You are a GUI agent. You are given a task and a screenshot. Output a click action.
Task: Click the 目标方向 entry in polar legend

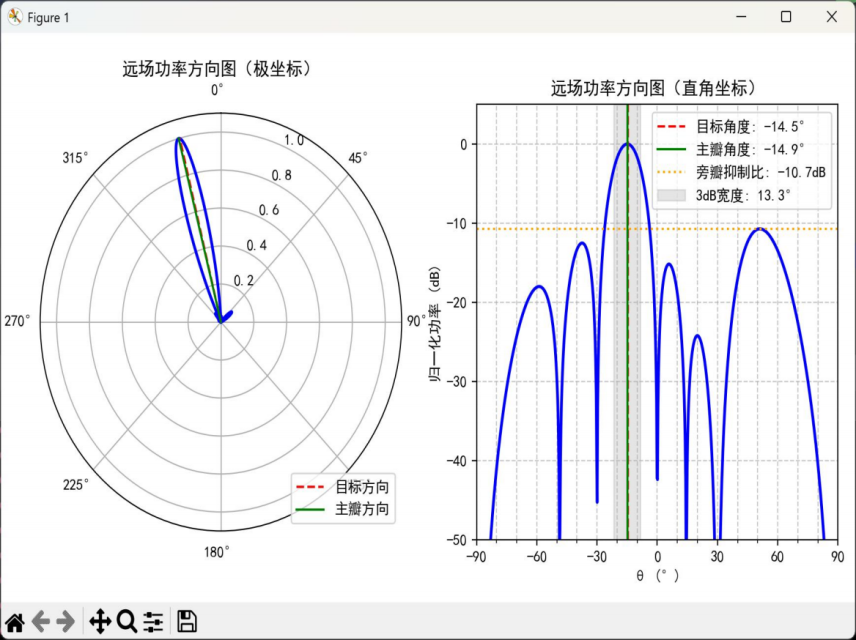[361, 487]
